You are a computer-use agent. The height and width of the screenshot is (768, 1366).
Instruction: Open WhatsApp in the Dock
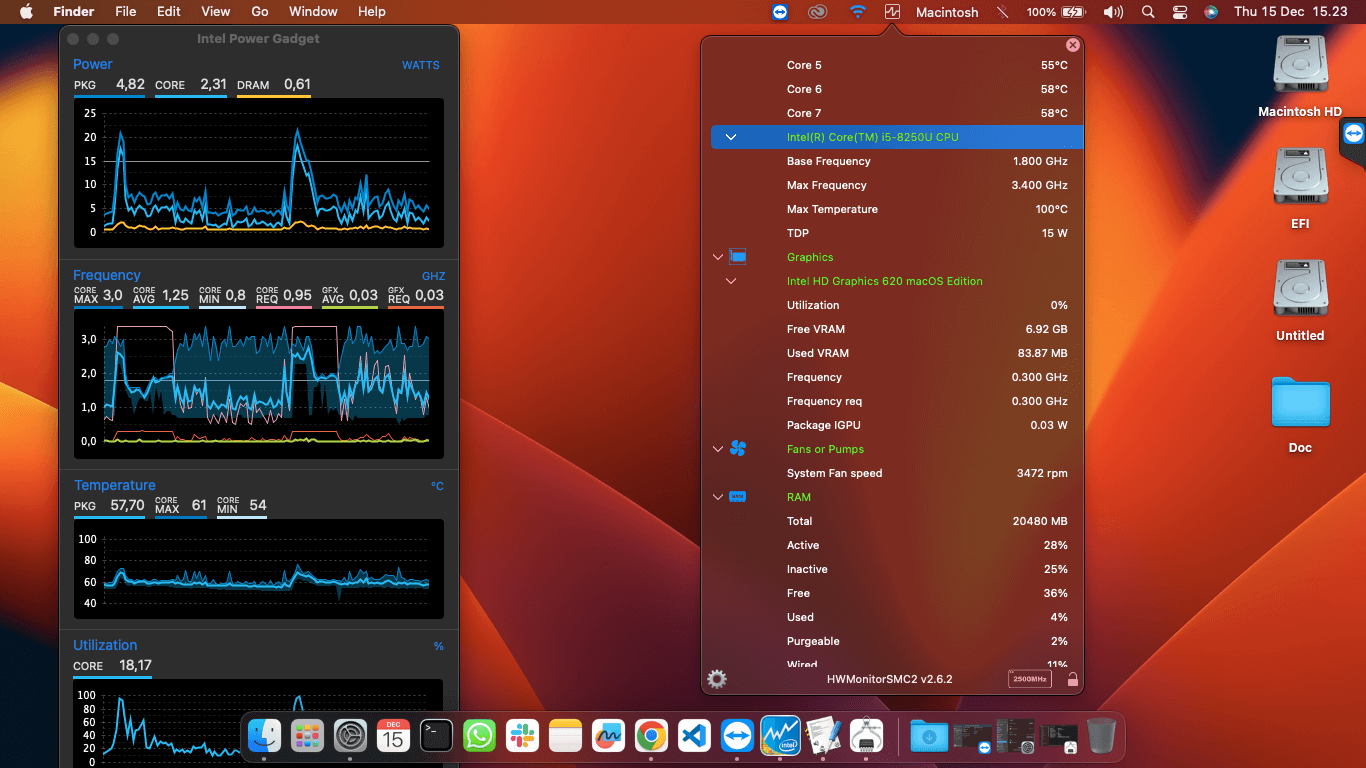480,737
